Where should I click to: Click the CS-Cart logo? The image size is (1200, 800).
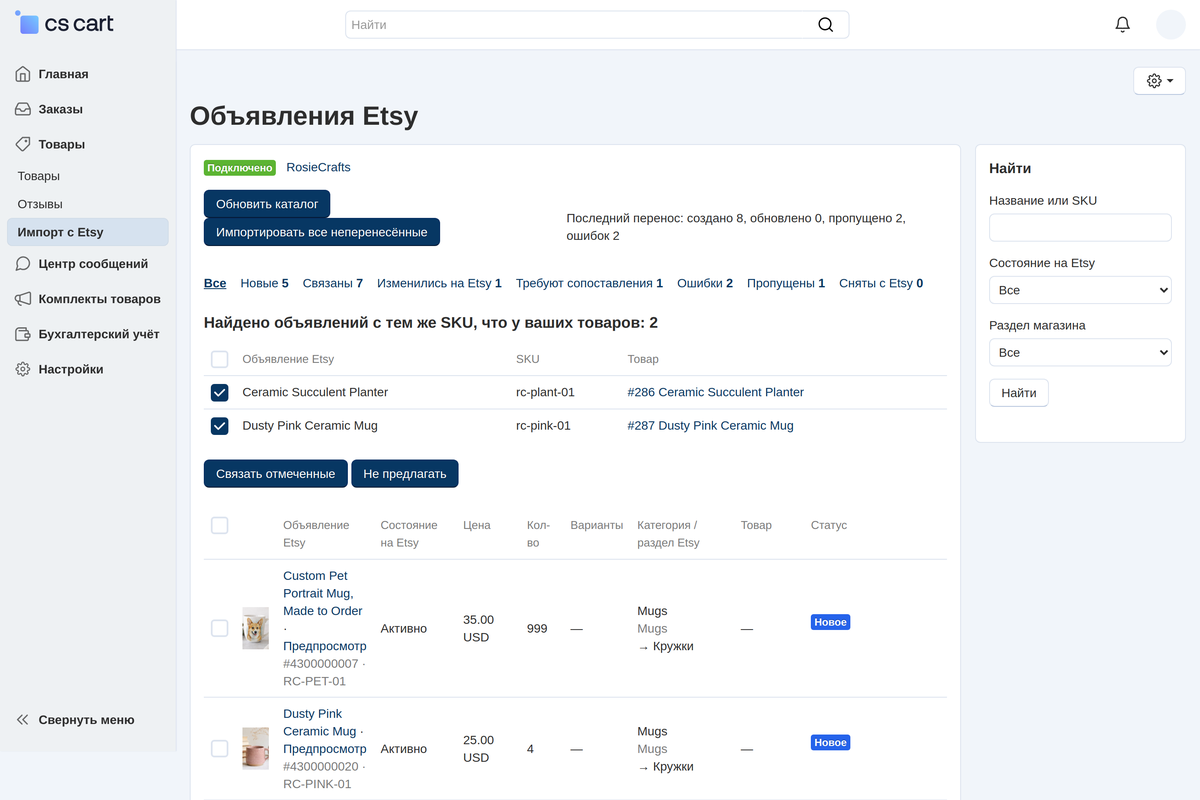65,23
